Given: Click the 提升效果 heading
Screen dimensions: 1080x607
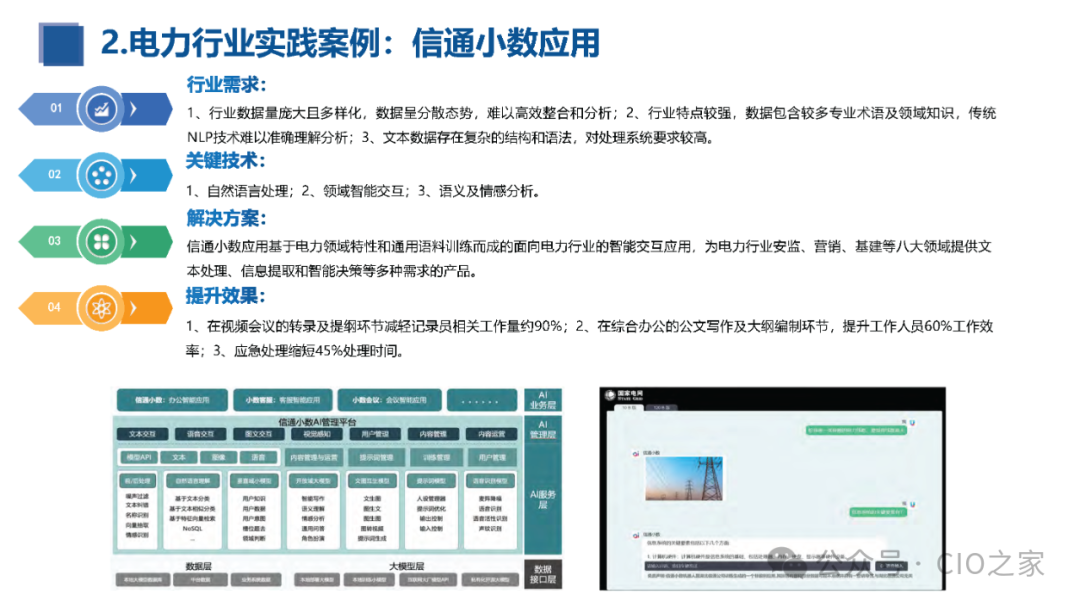Looking at the screenshot, I should tap(226, 296).
